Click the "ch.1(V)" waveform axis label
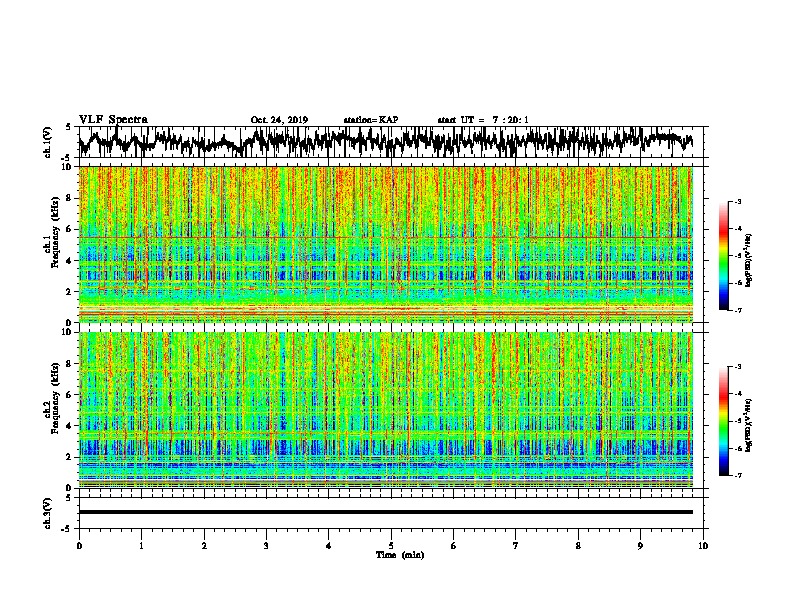This screenshot has width=792, height=612. pyautogui.click(x=47, y=142)
